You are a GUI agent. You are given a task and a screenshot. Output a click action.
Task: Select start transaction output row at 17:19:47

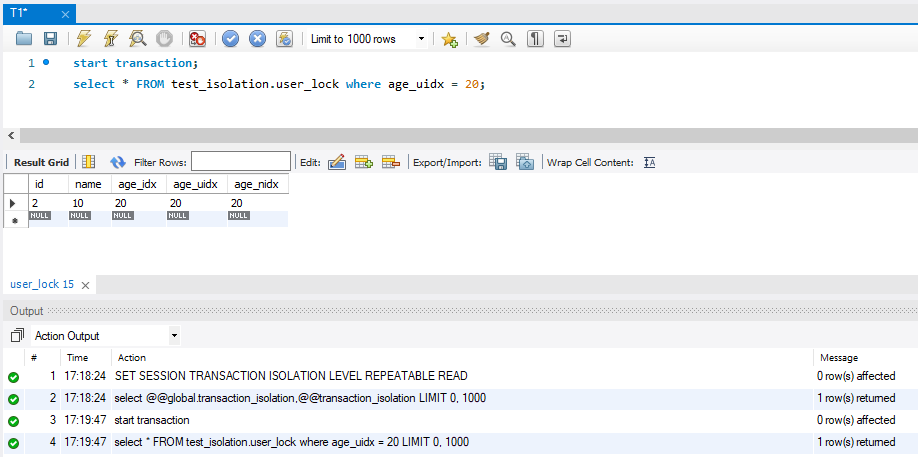pos(461,420)
